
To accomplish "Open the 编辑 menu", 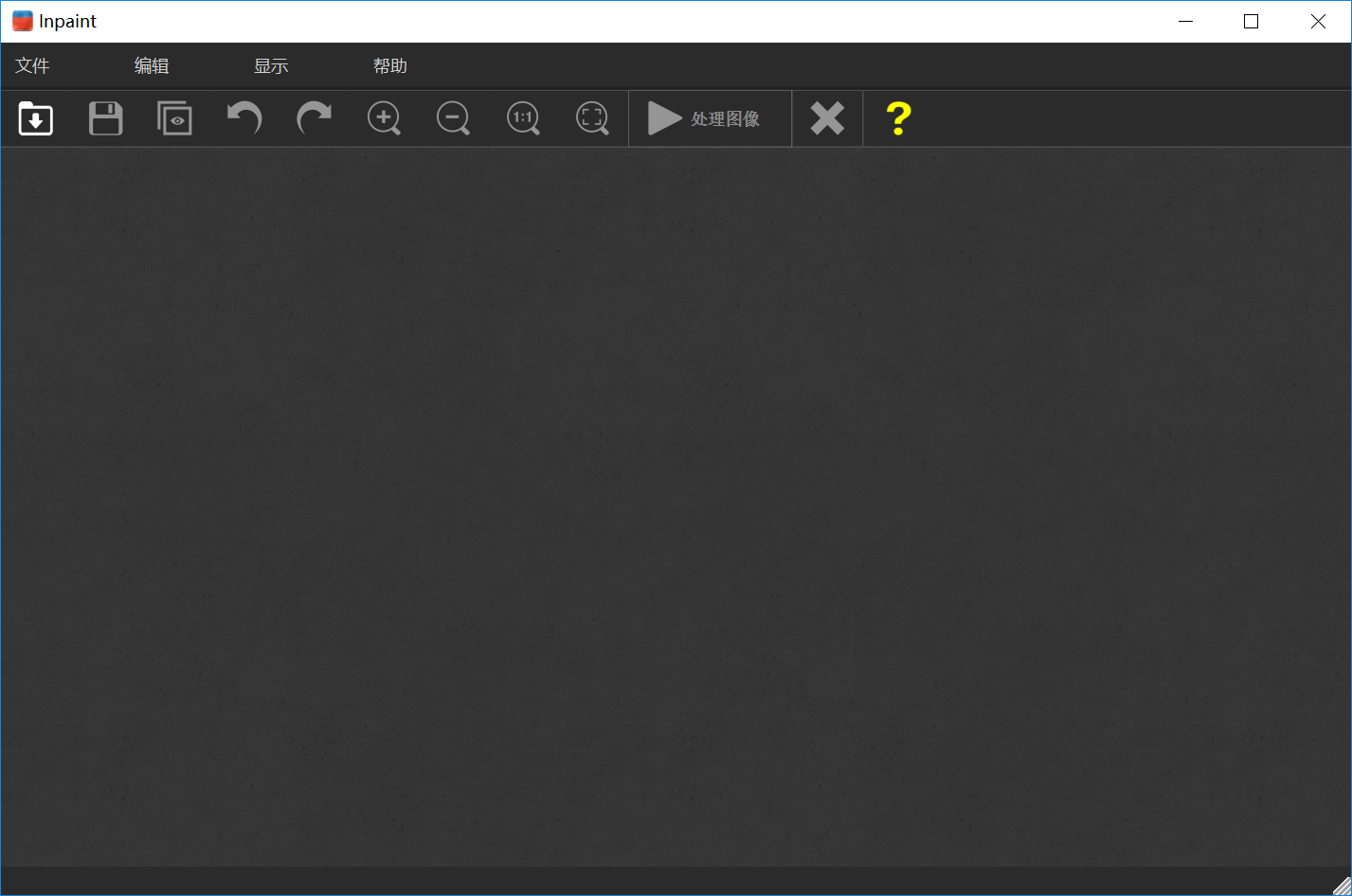I will coord(152,66).
